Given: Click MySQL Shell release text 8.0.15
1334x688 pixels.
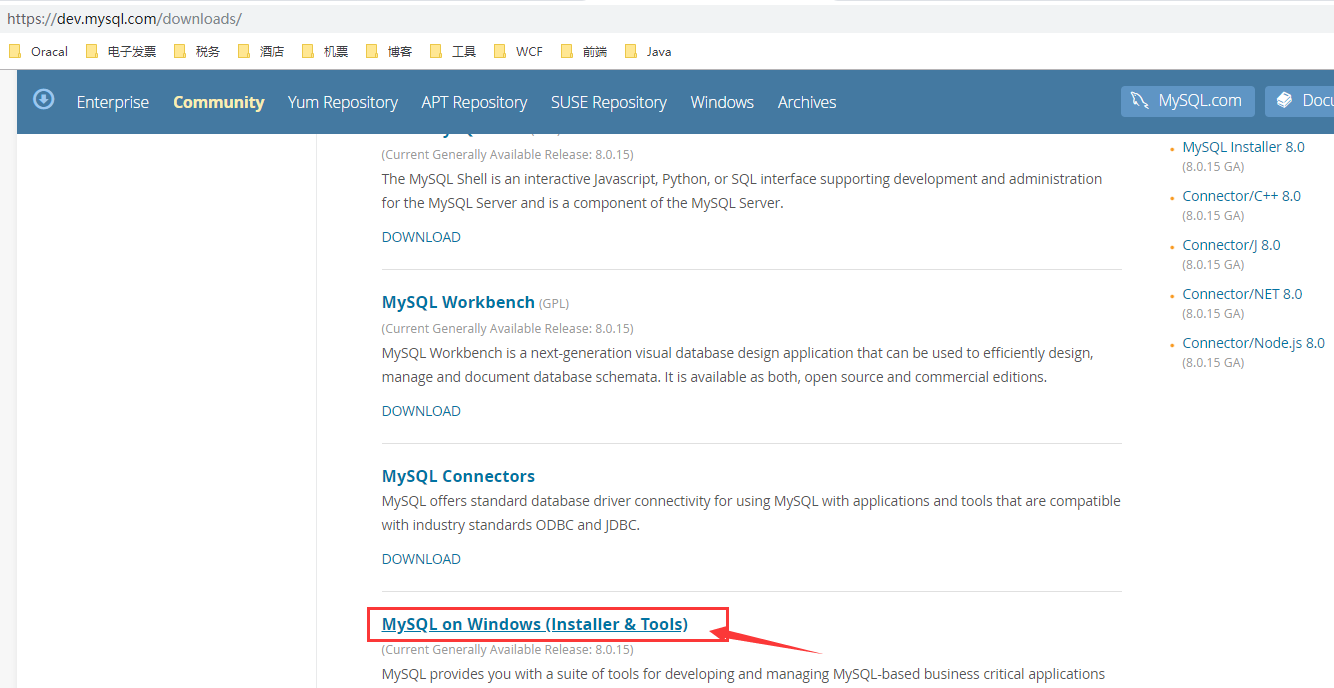Looking at the screenshot, I should [507, 155].
